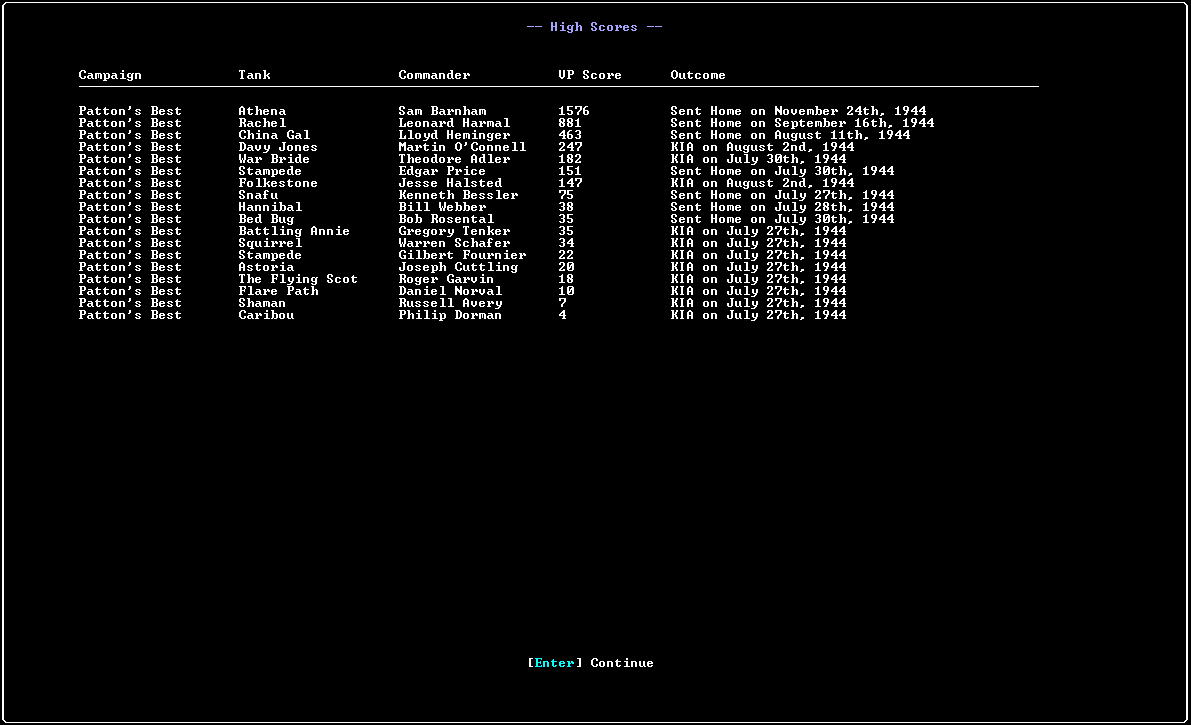Select tank name Hannibal
This screenshot has height=725, width=1191.
pyautogui.click(x=270, y=207)
